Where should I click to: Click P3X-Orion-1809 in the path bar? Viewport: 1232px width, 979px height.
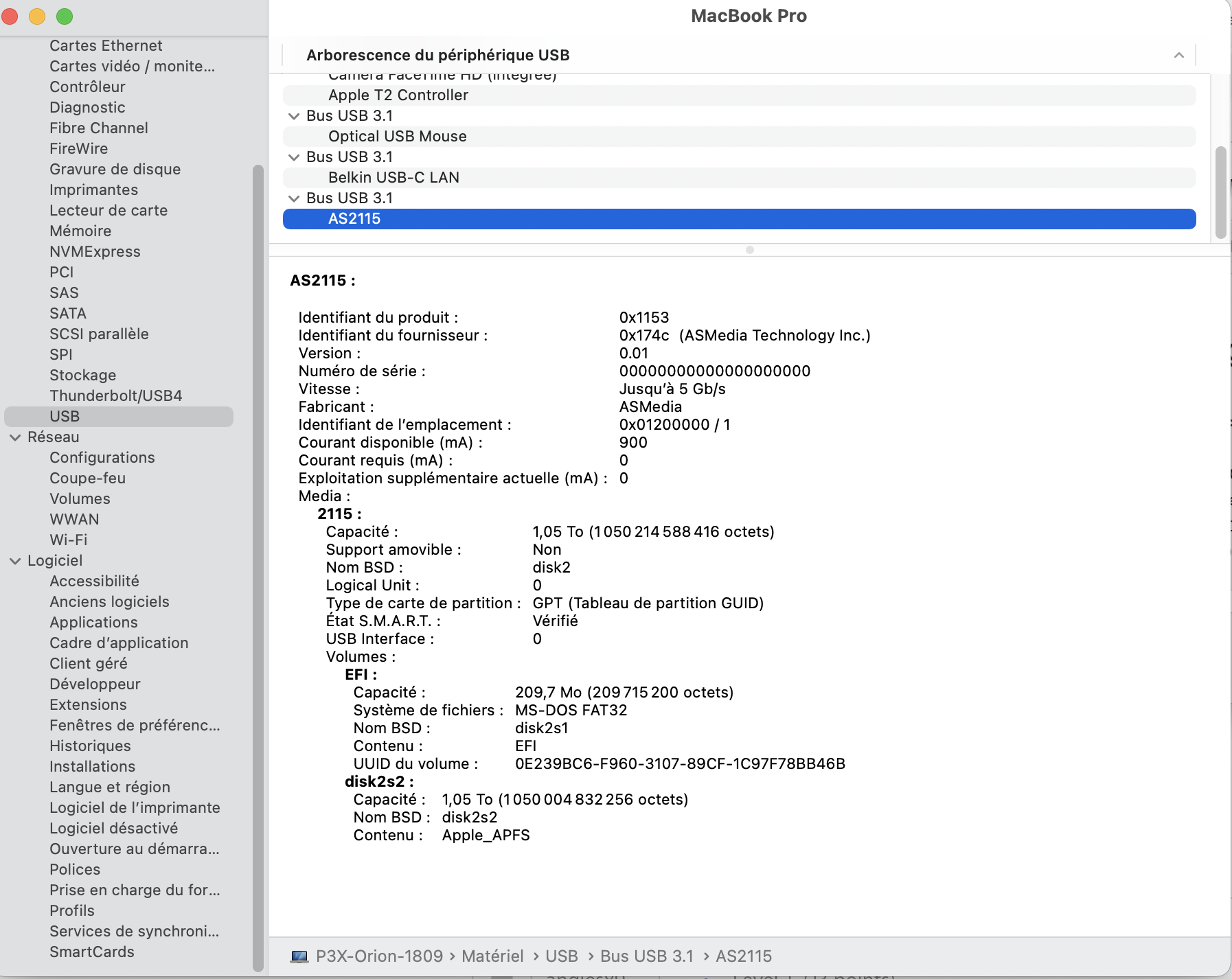379,956
